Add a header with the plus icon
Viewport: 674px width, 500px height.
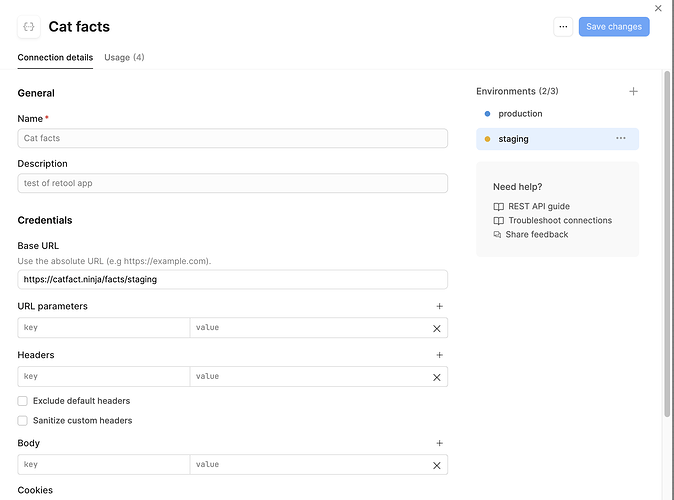439,355
